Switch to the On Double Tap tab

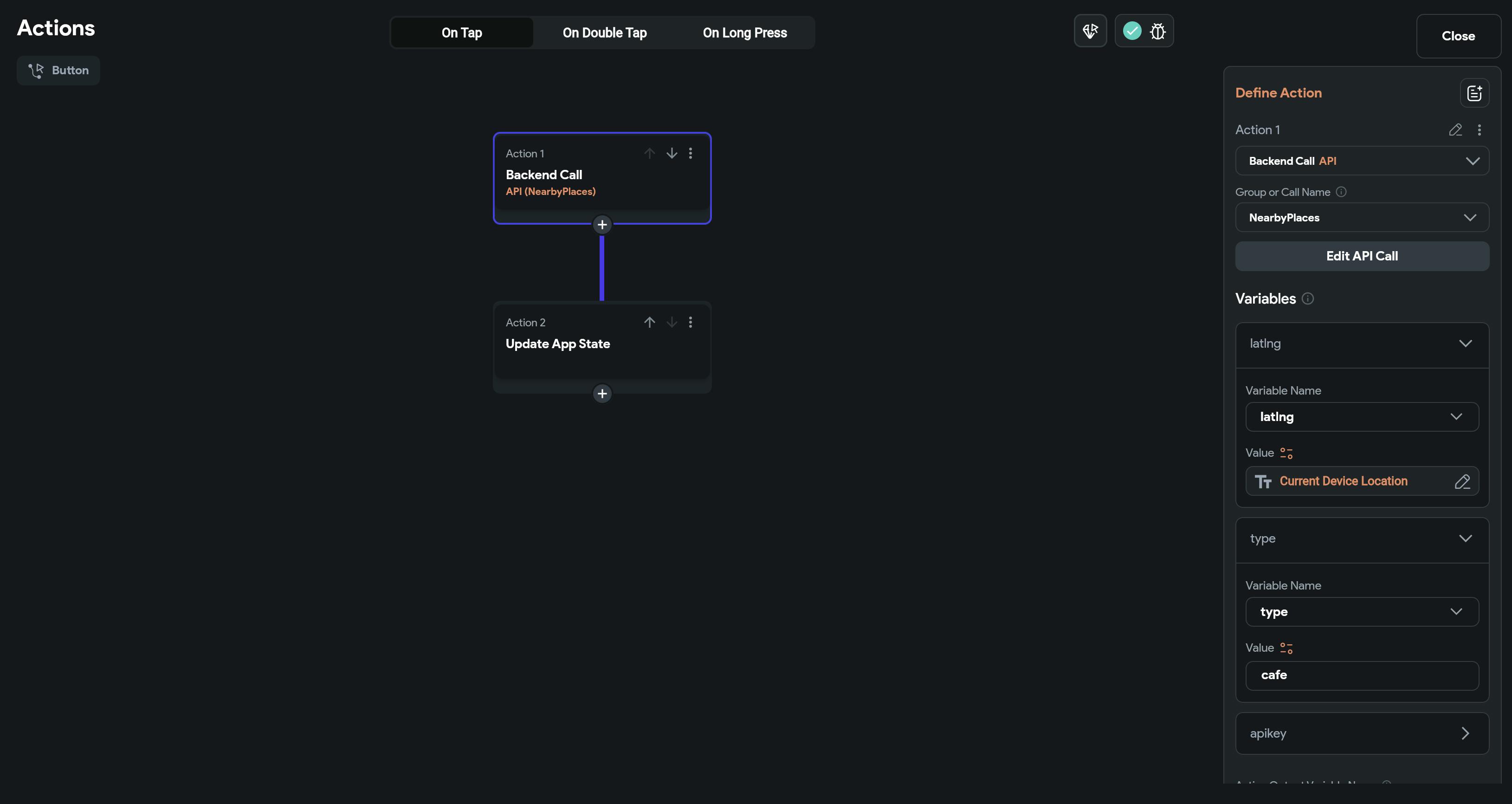point(604,33)
